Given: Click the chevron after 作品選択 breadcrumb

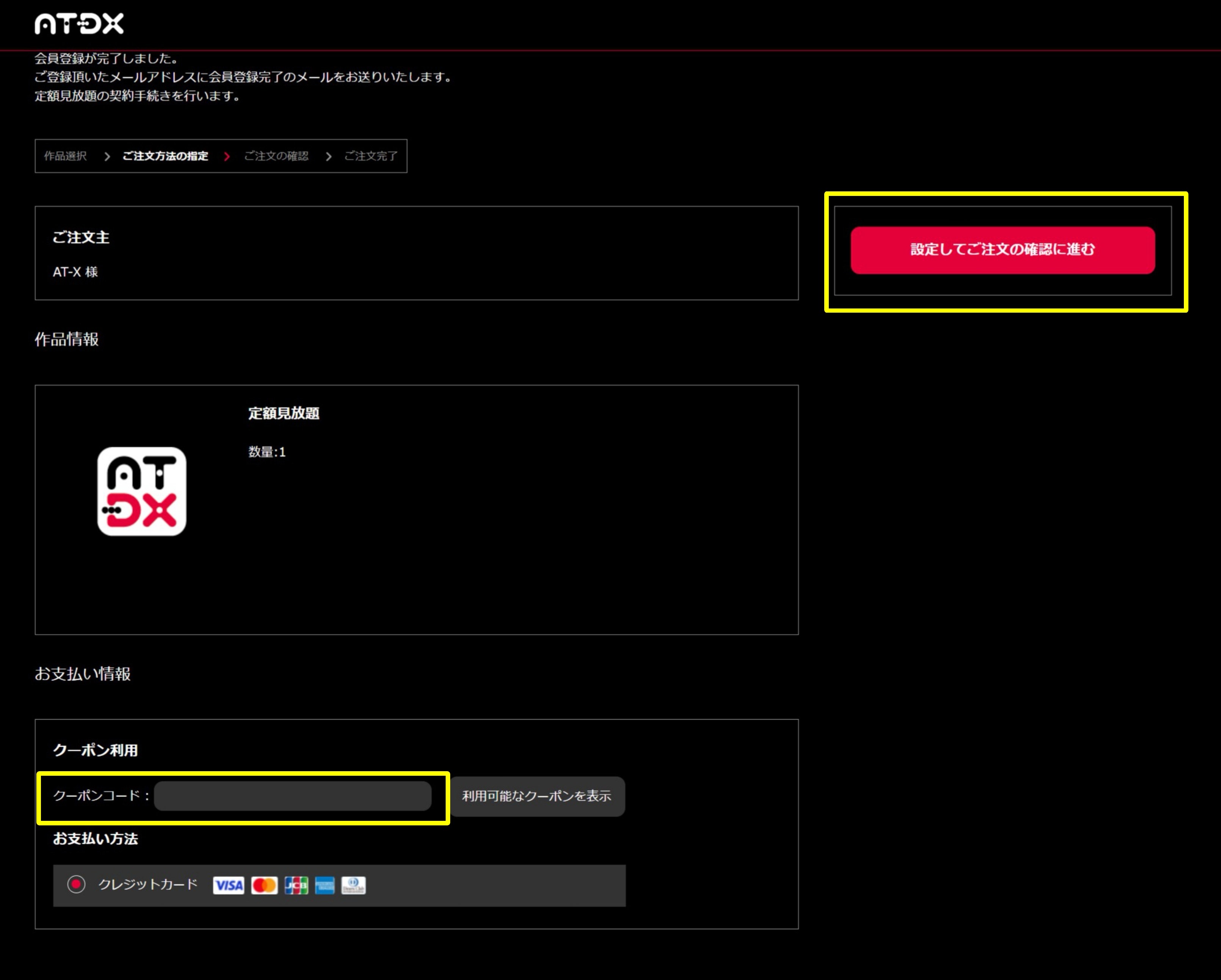Looking at the screenshot, I should coord(106,157).
